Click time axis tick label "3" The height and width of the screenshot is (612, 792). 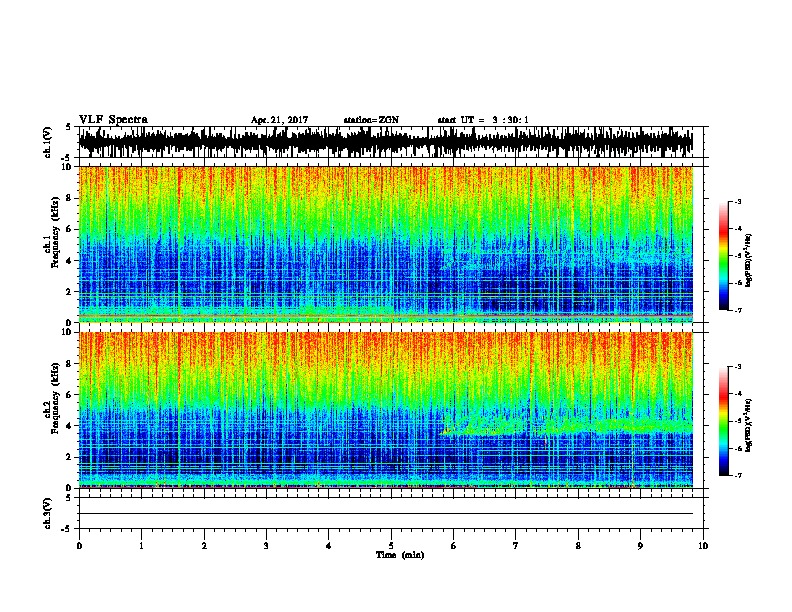(x=266, y=546)
